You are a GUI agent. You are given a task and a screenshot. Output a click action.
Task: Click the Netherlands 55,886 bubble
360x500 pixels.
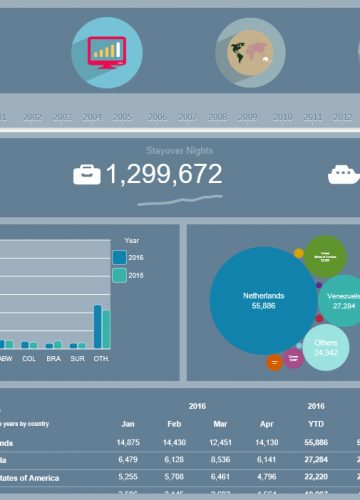(x=263, y=300)
